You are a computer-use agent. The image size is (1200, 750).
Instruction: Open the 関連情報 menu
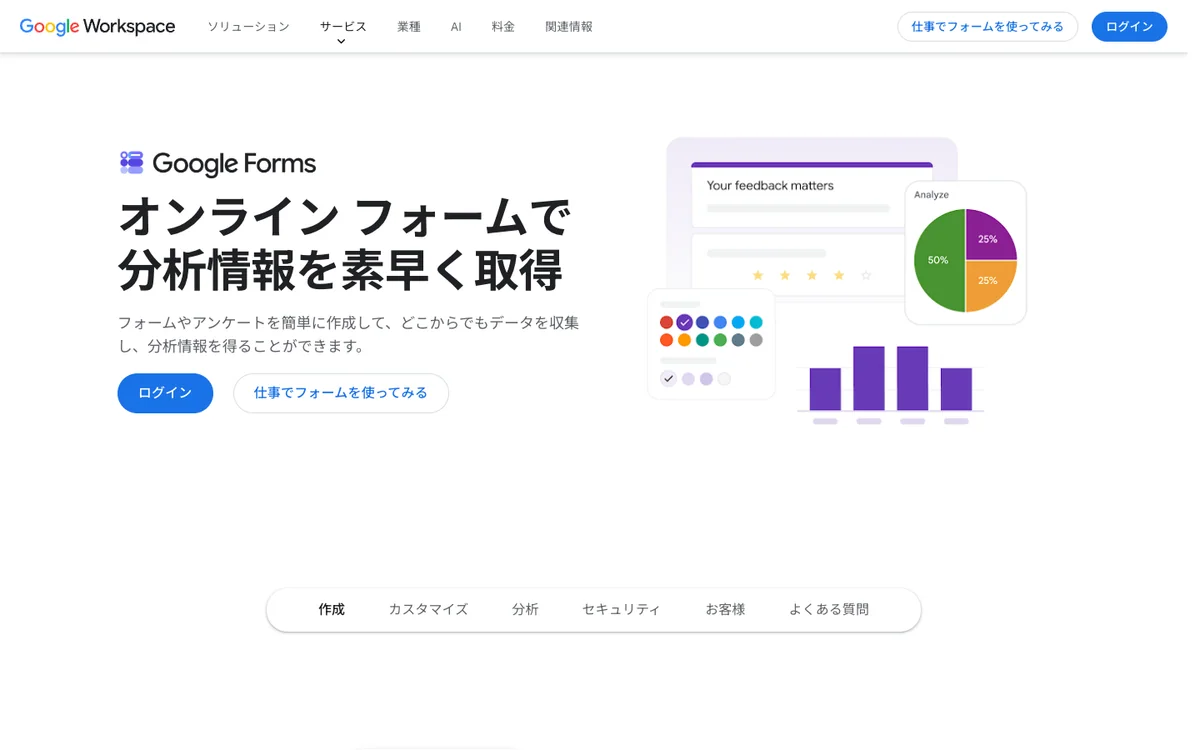tap(569, 27)
